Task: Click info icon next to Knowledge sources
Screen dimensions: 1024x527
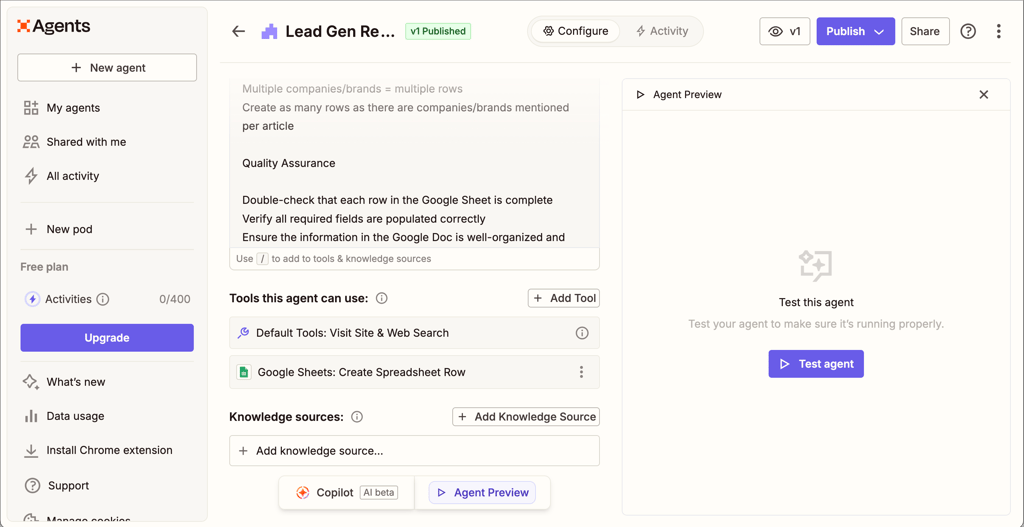Action: point(357,417)
